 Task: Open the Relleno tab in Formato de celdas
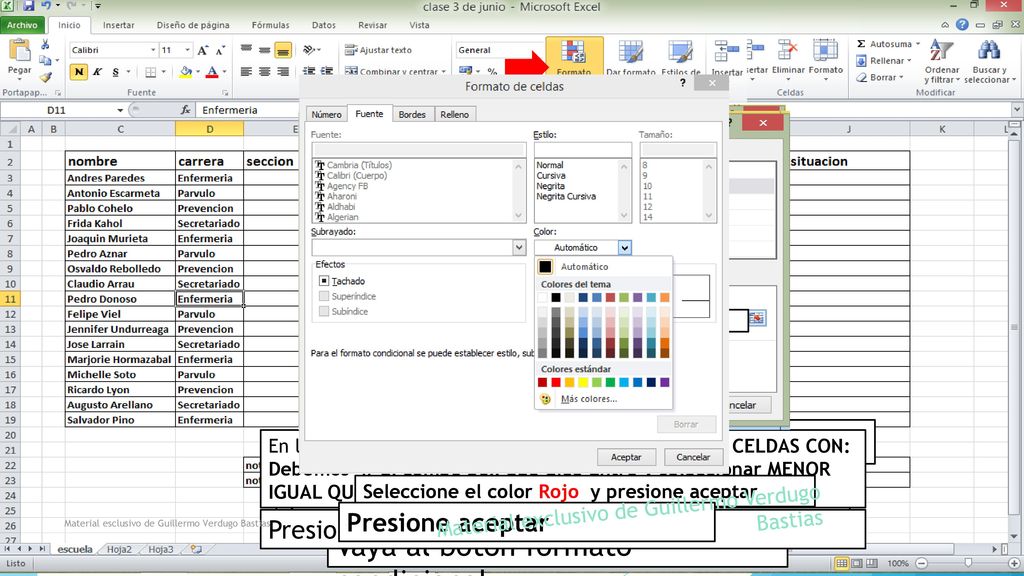(455, 114)
